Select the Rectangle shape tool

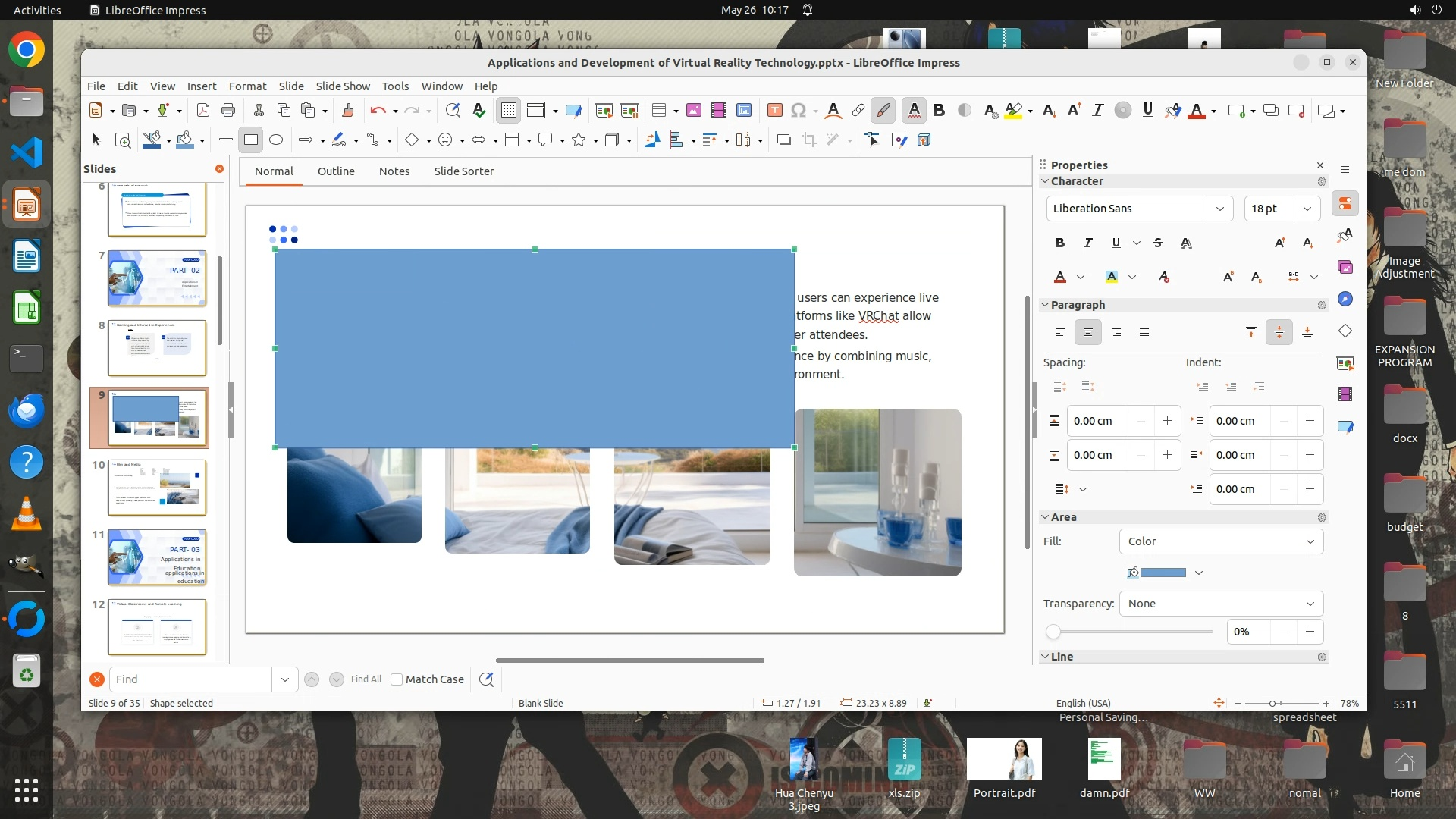(251, 140)
